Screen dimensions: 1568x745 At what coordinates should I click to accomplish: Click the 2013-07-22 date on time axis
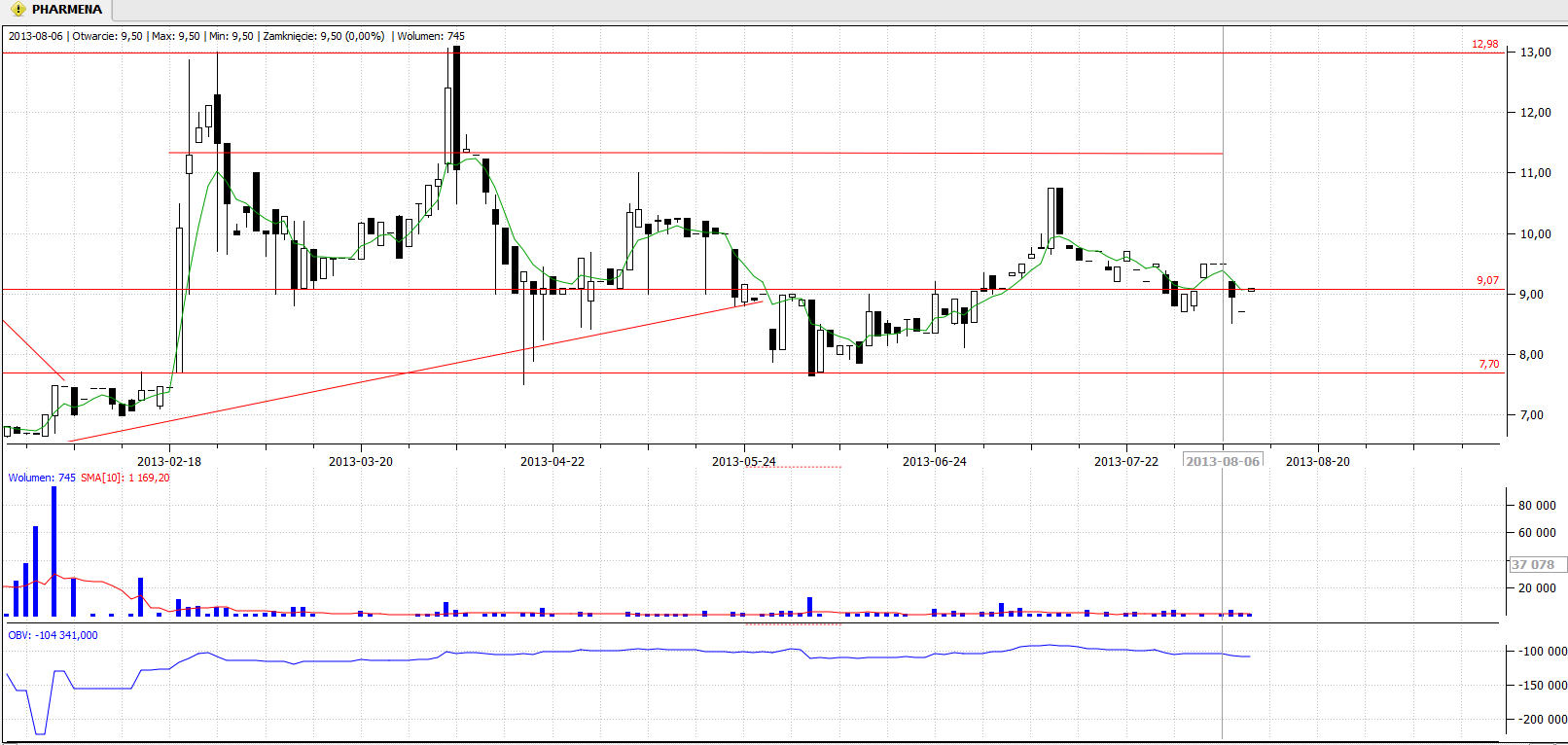[x=1126, y=462]
